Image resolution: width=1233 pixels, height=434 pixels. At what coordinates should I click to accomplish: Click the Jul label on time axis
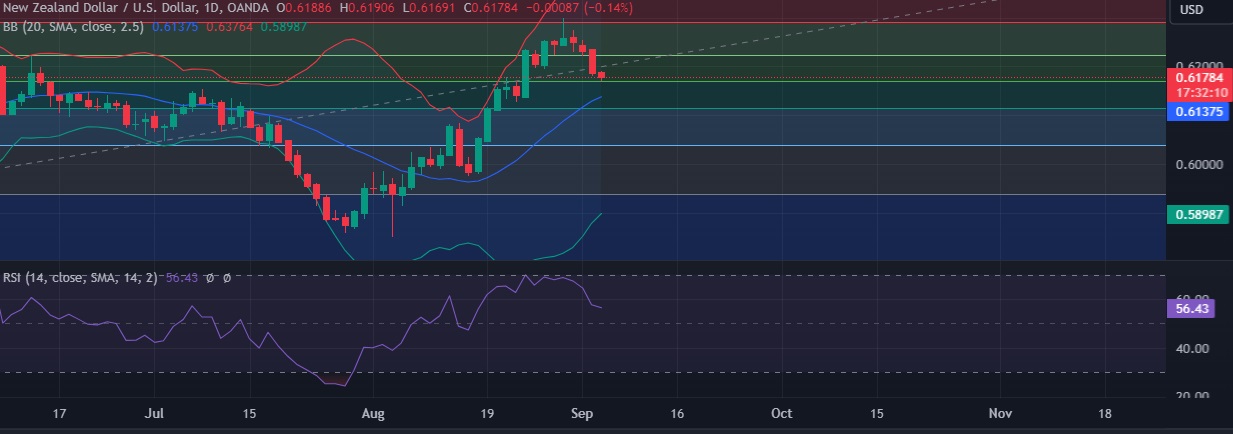pos(155,413)
